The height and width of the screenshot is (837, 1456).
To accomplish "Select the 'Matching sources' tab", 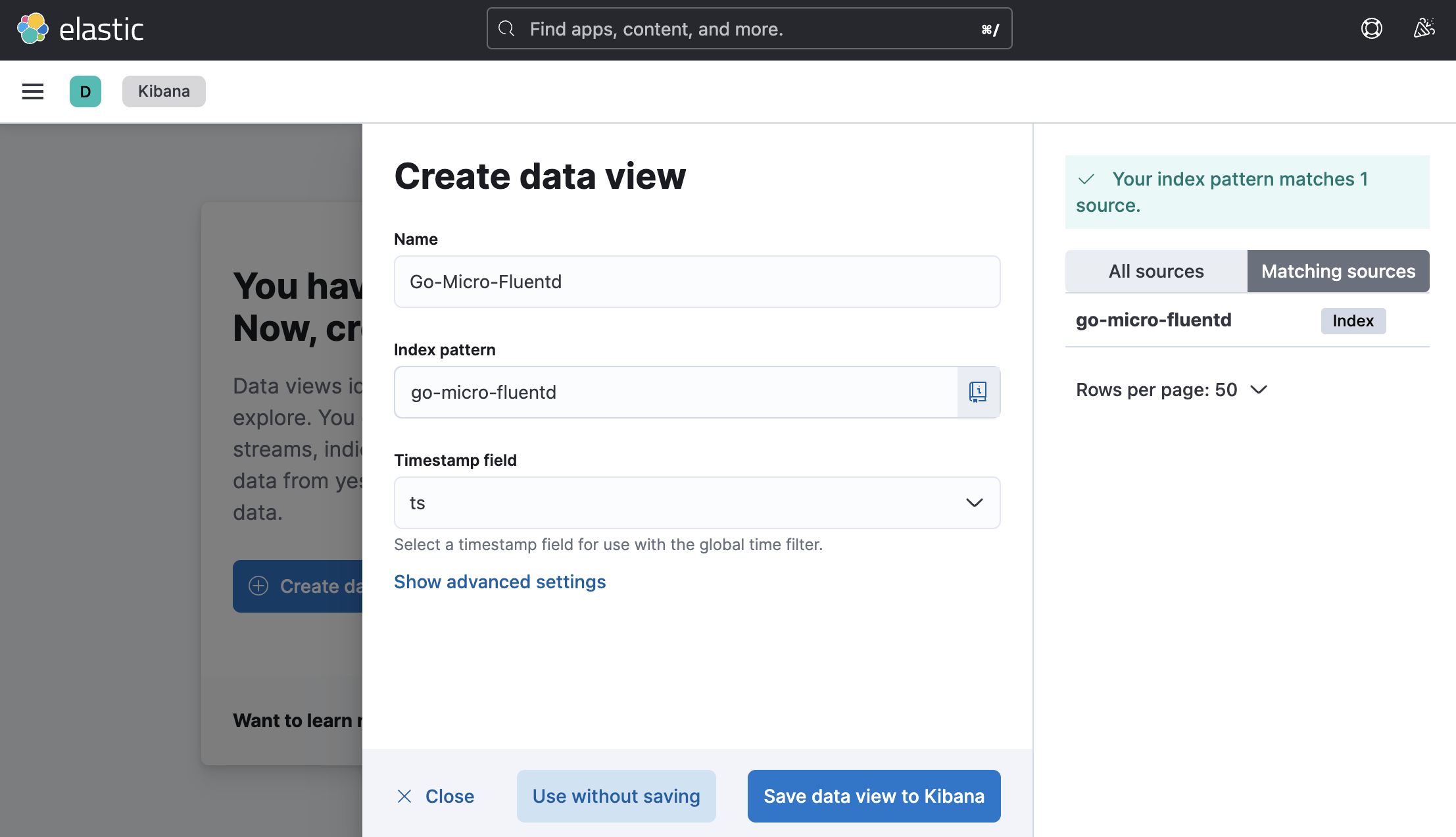I will (1338, 270).
